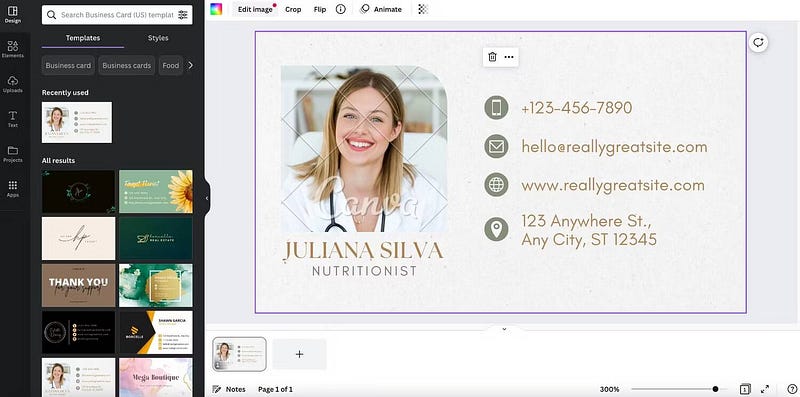
Task: Open the Apps grid panel
Action: (13, 188)
